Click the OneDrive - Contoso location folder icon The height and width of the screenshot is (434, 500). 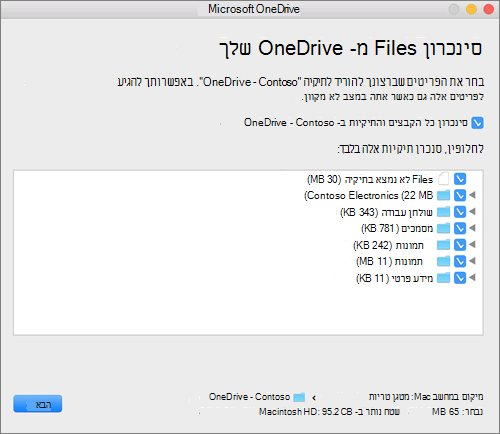tap(299, 397)
